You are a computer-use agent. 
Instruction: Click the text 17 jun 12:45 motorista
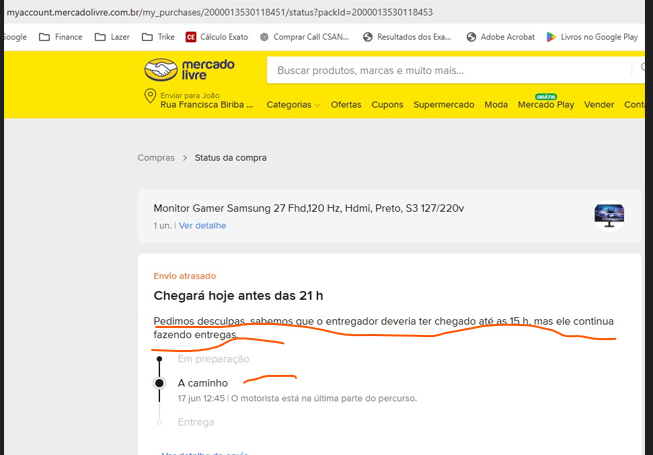click(x=297, y=398)
